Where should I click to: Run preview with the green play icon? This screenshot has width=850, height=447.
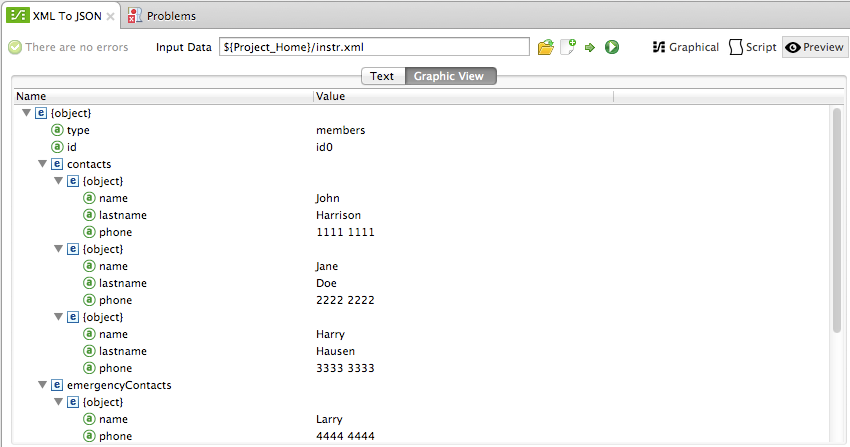coord(612,47)
